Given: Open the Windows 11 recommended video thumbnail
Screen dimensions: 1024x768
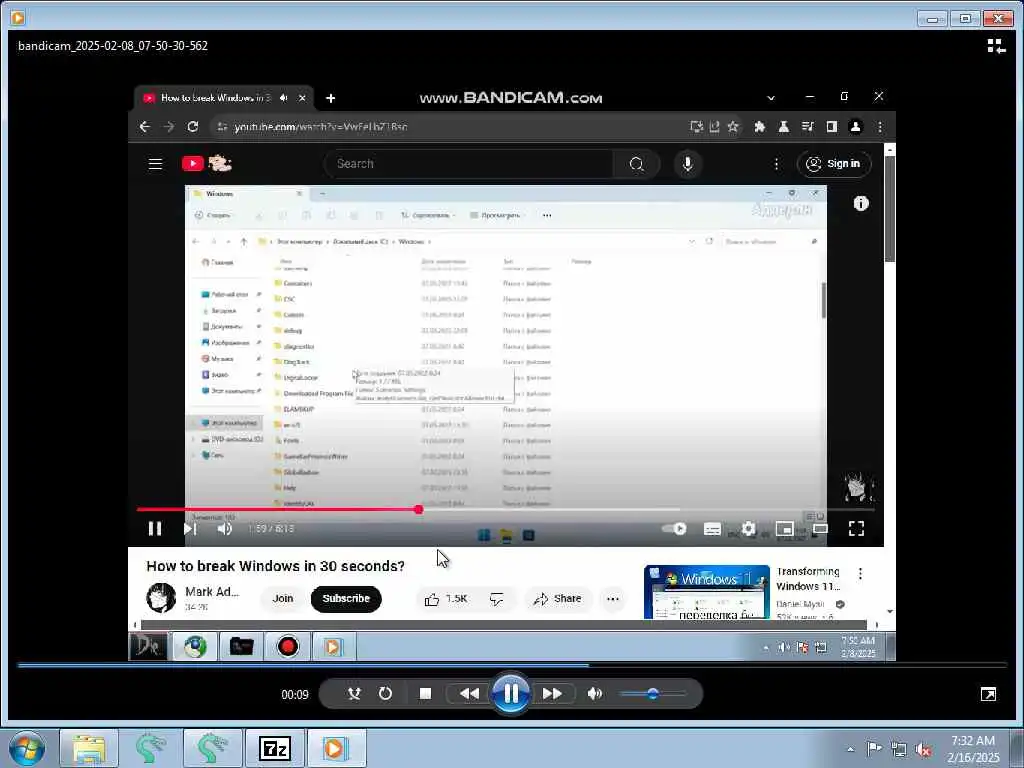Looking at the screenshot, I should (x=707, y=592).
